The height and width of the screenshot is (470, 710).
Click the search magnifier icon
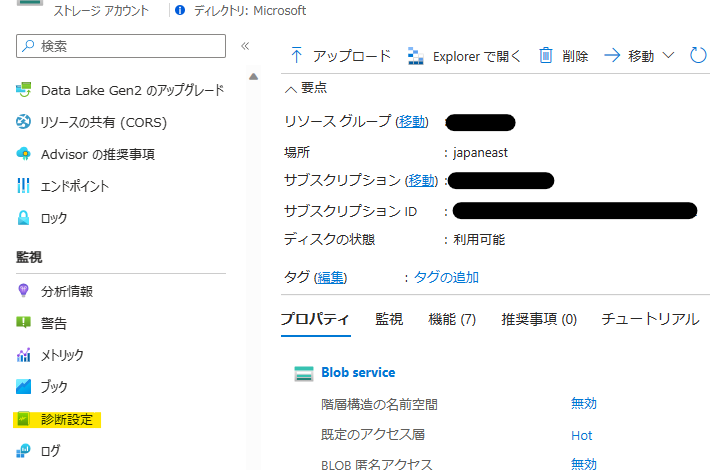point(28,46)
